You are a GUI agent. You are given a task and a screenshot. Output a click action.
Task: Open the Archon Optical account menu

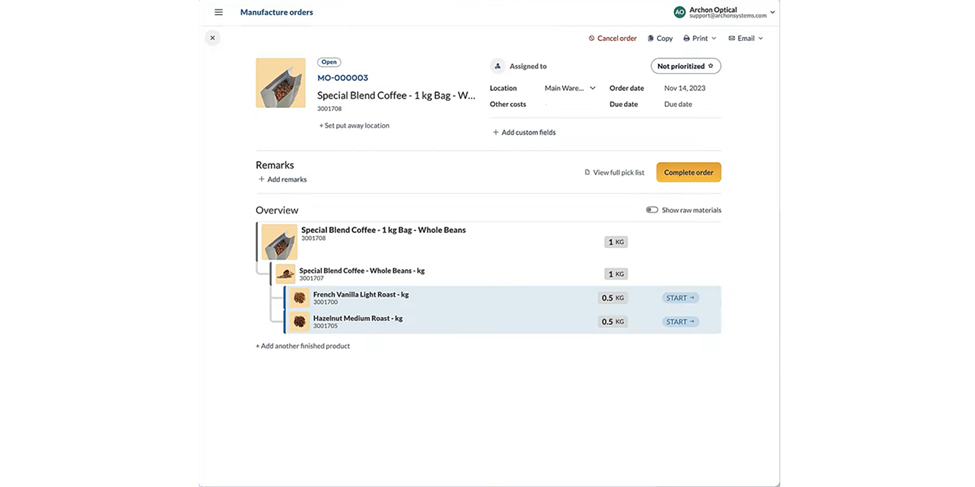click(x=725, y=12)
